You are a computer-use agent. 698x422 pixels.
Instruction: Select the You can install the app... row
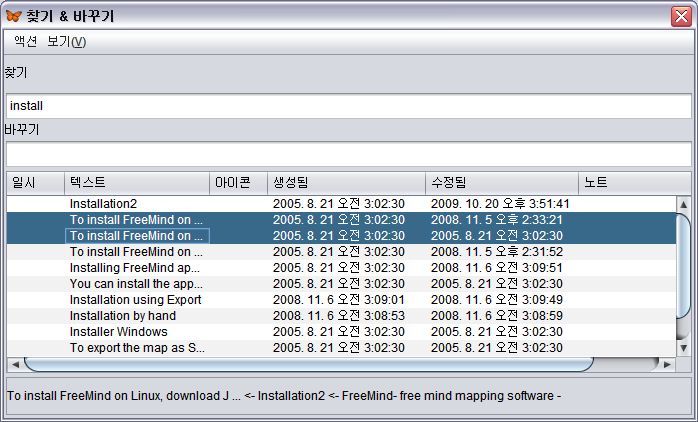pyautogui.click(x=341, y=284)
